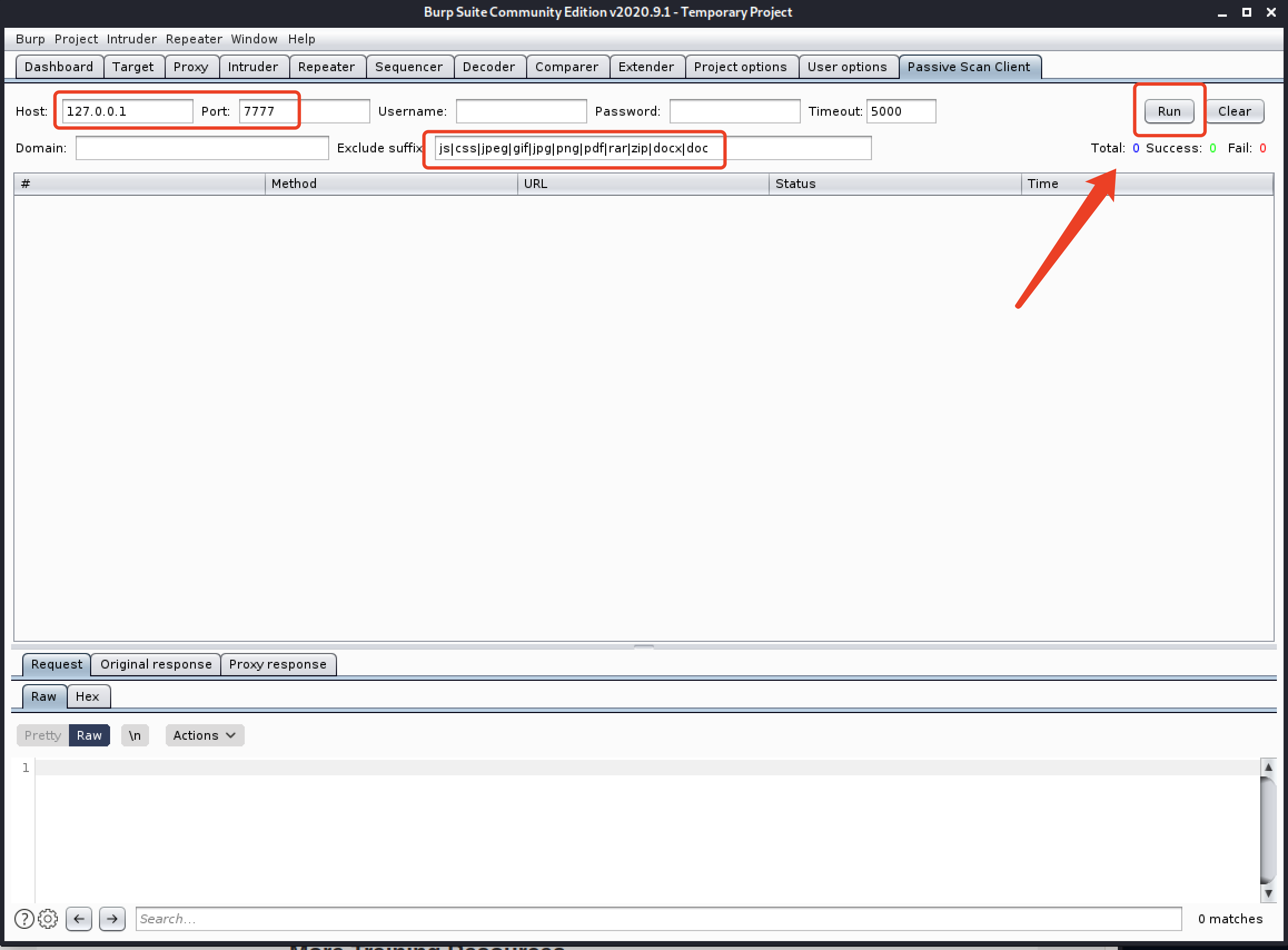Focus the Search text field
Viewport: 1288px width, 950px height.
point(658,919)
